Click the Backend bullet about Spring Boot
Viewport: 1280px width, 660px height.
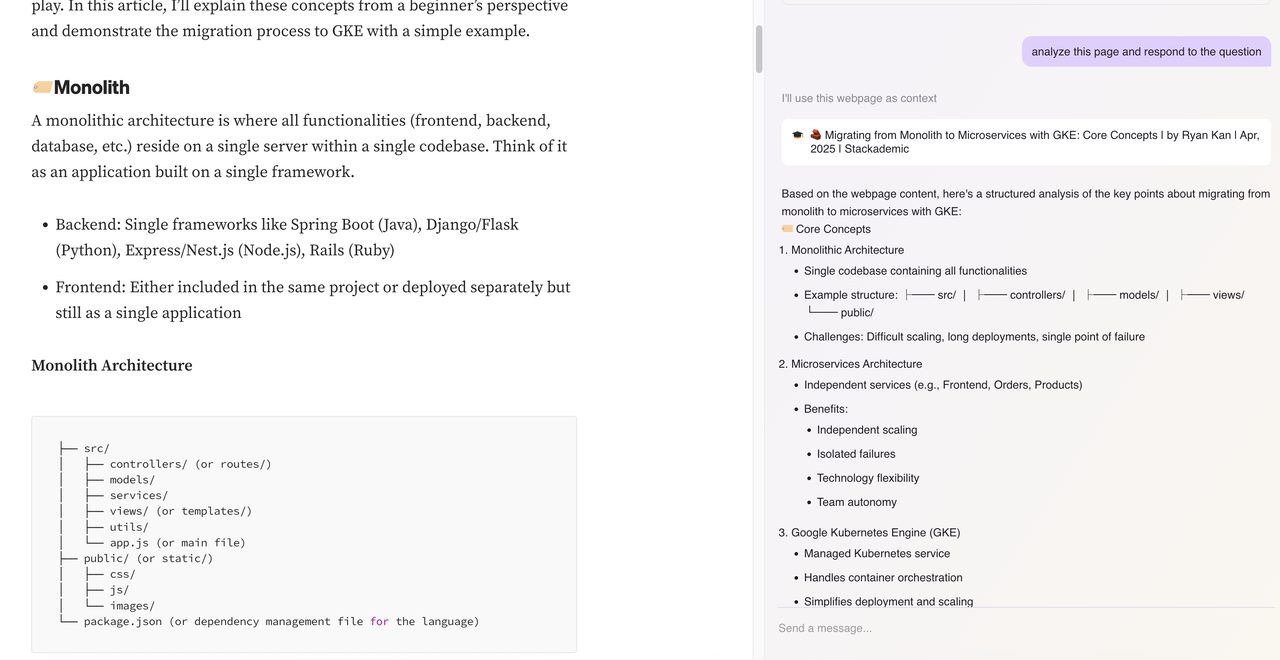pyautogui.click(x=287, y=237)
